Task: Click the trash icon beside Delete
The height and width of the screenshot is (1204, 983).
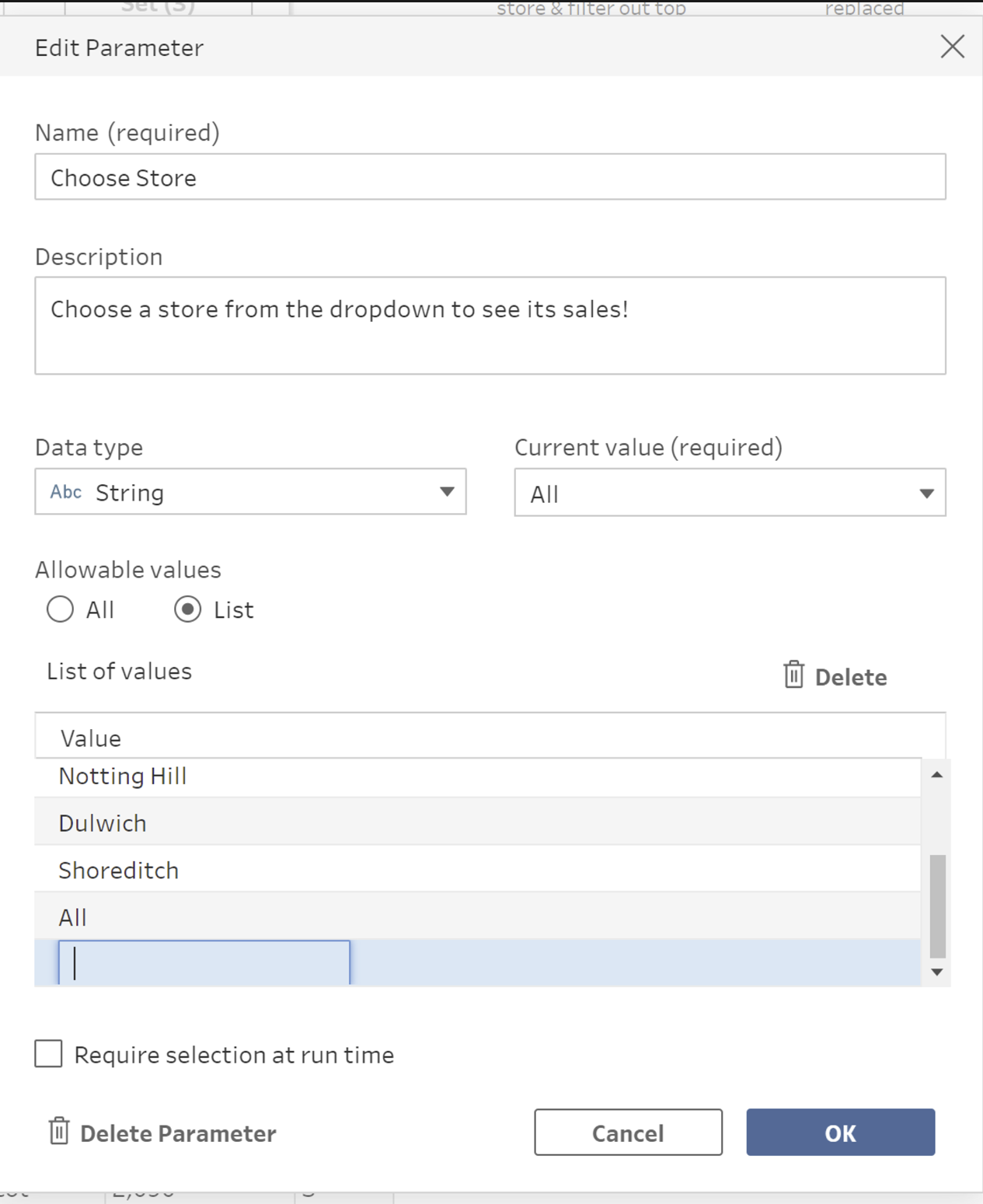Action: (793, 675)
